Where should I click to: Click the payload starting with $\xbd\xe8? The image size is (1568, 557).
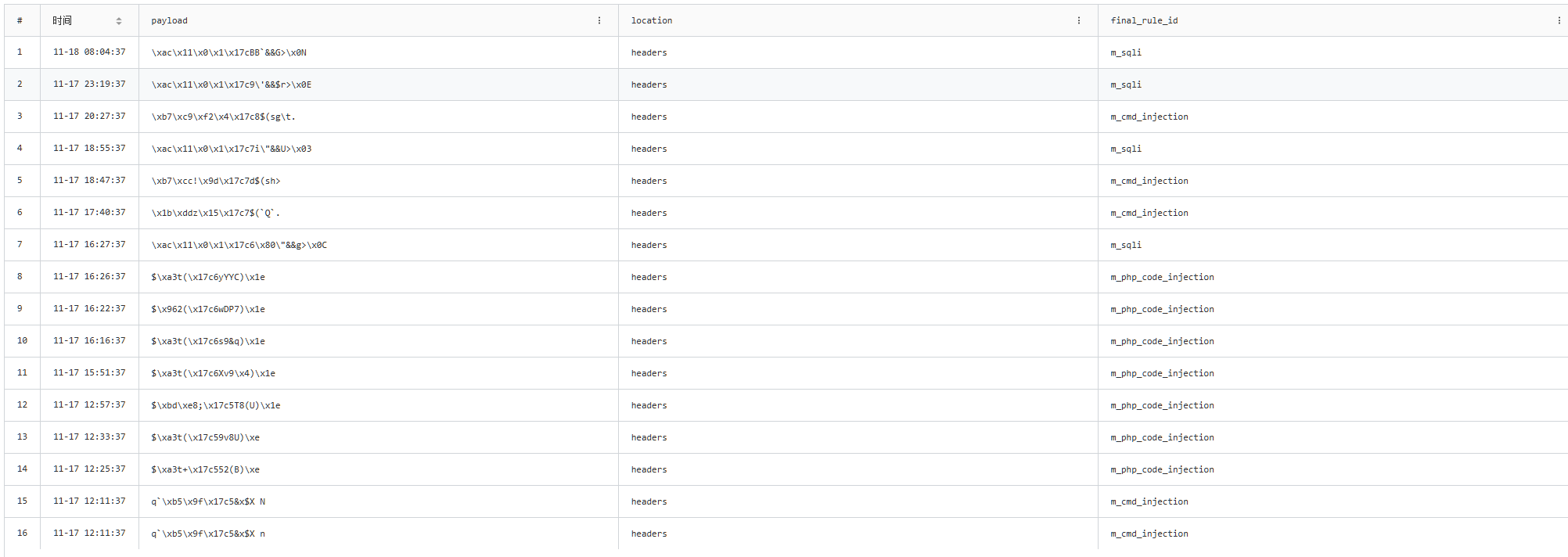[215, 405]
